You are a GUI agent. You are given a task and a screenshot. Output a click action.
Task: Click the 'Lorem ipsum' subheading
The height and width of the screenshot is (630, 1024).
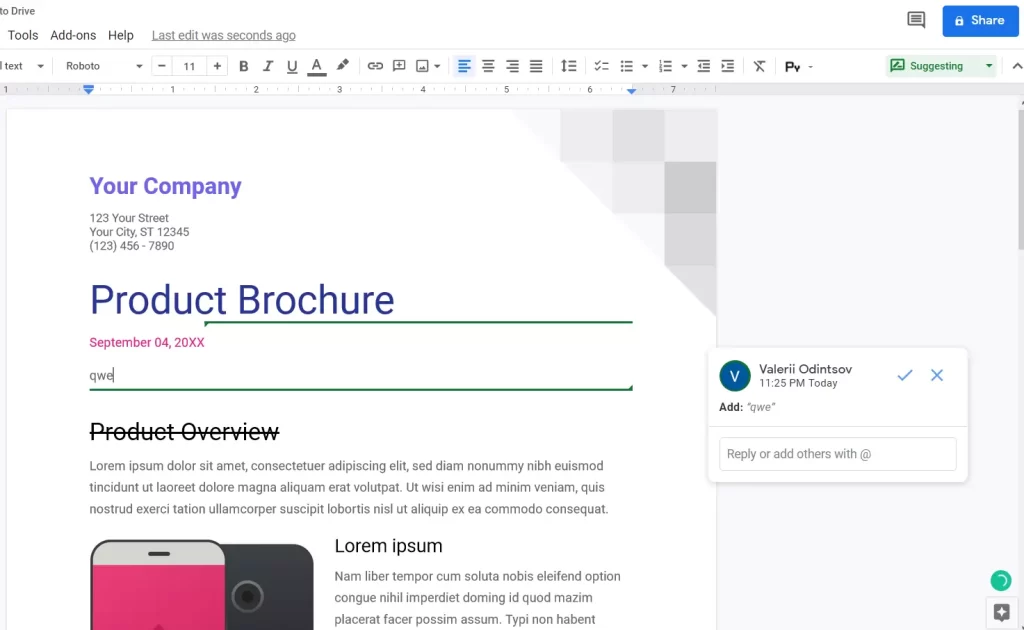[x=389, y=546]
